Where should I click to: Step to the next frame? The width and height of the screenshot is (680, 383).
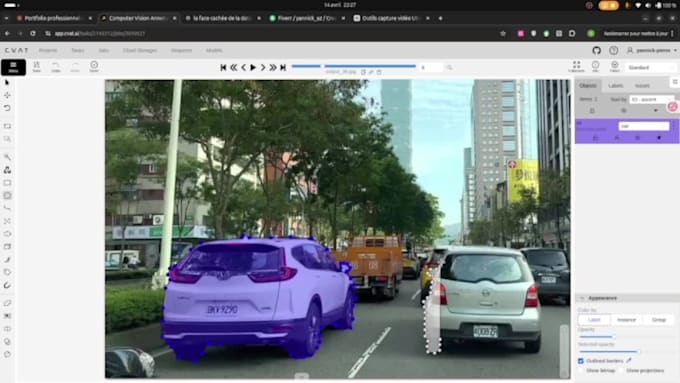click(x=263, y=67)
